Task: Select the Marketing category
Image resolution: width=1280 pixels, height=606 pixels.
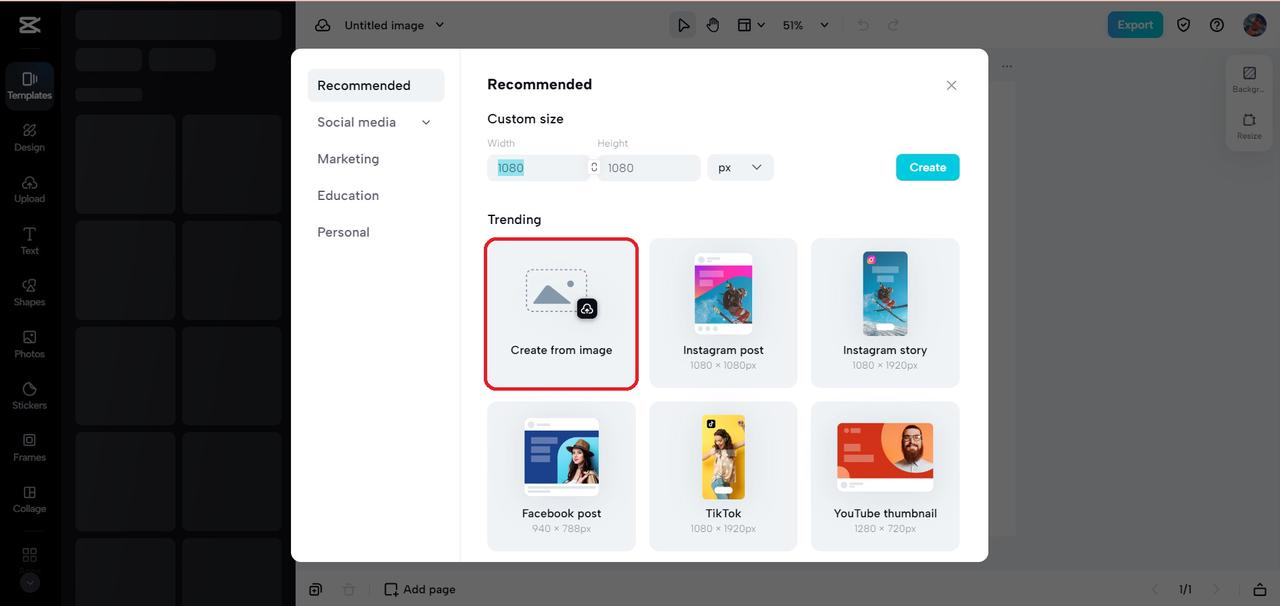Action: pyautogui.click(x=348, y=159)
